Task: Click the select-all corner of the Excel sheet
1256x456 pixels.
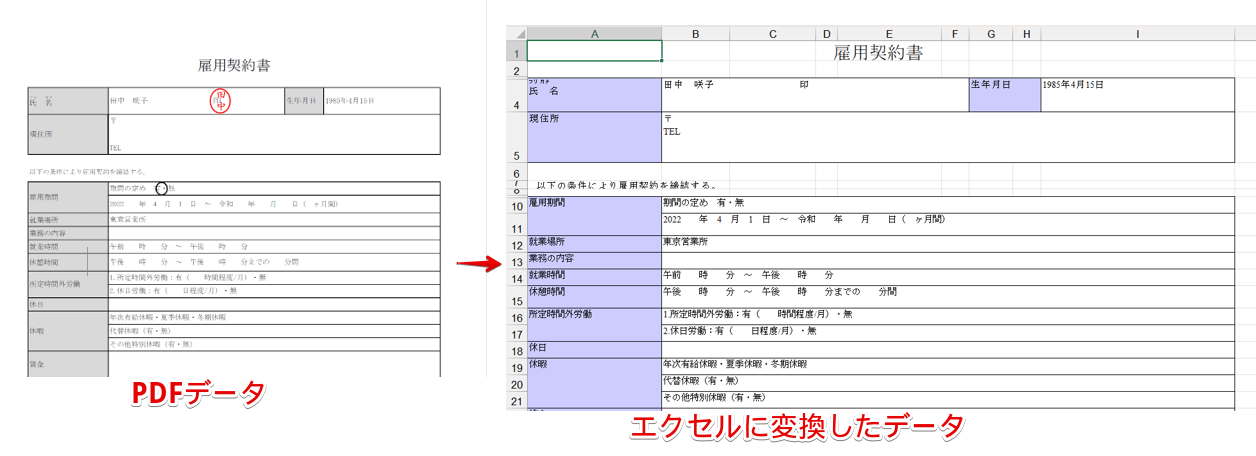Action: 516,33
